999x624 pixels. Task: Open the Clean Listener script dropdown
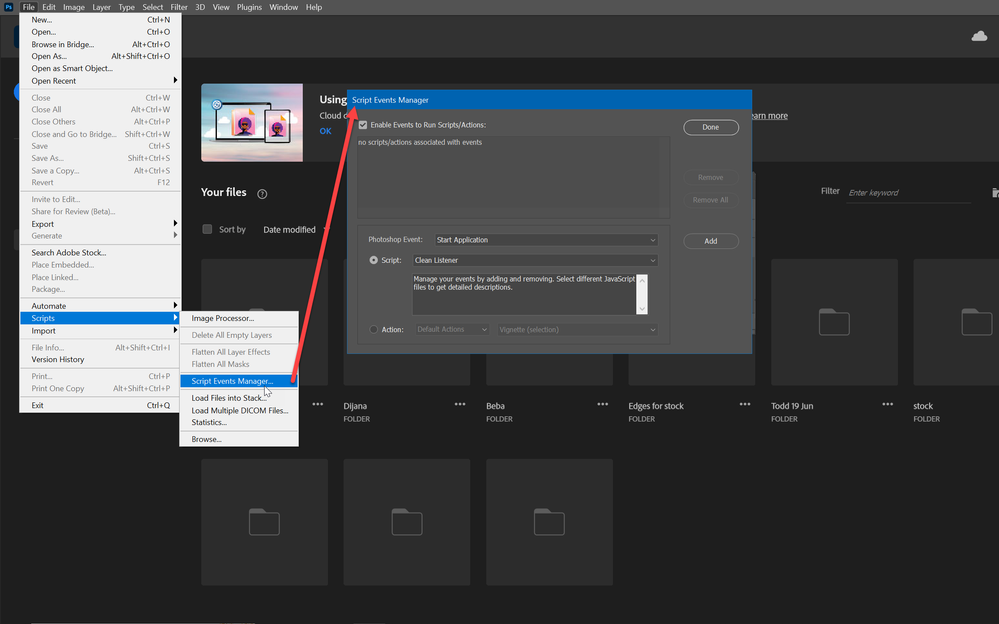[x=535, y=260]
